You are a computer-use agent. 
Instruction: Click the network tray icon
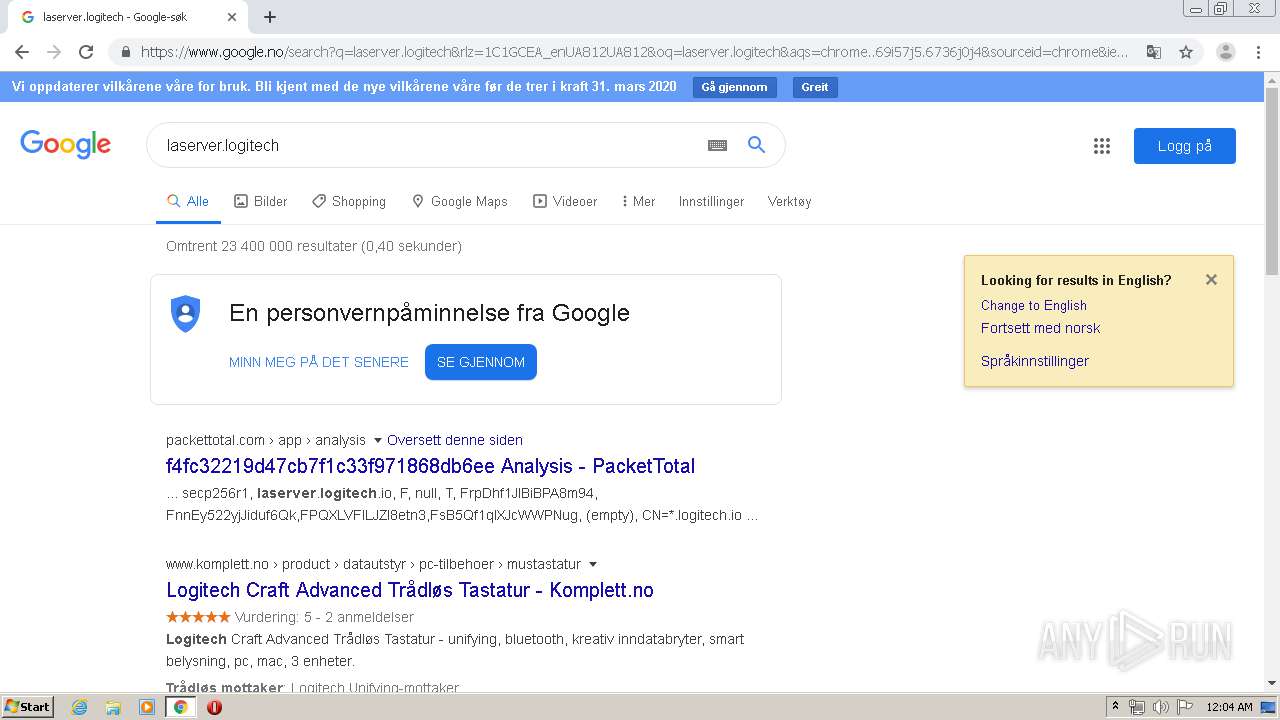pos(1137,707)
